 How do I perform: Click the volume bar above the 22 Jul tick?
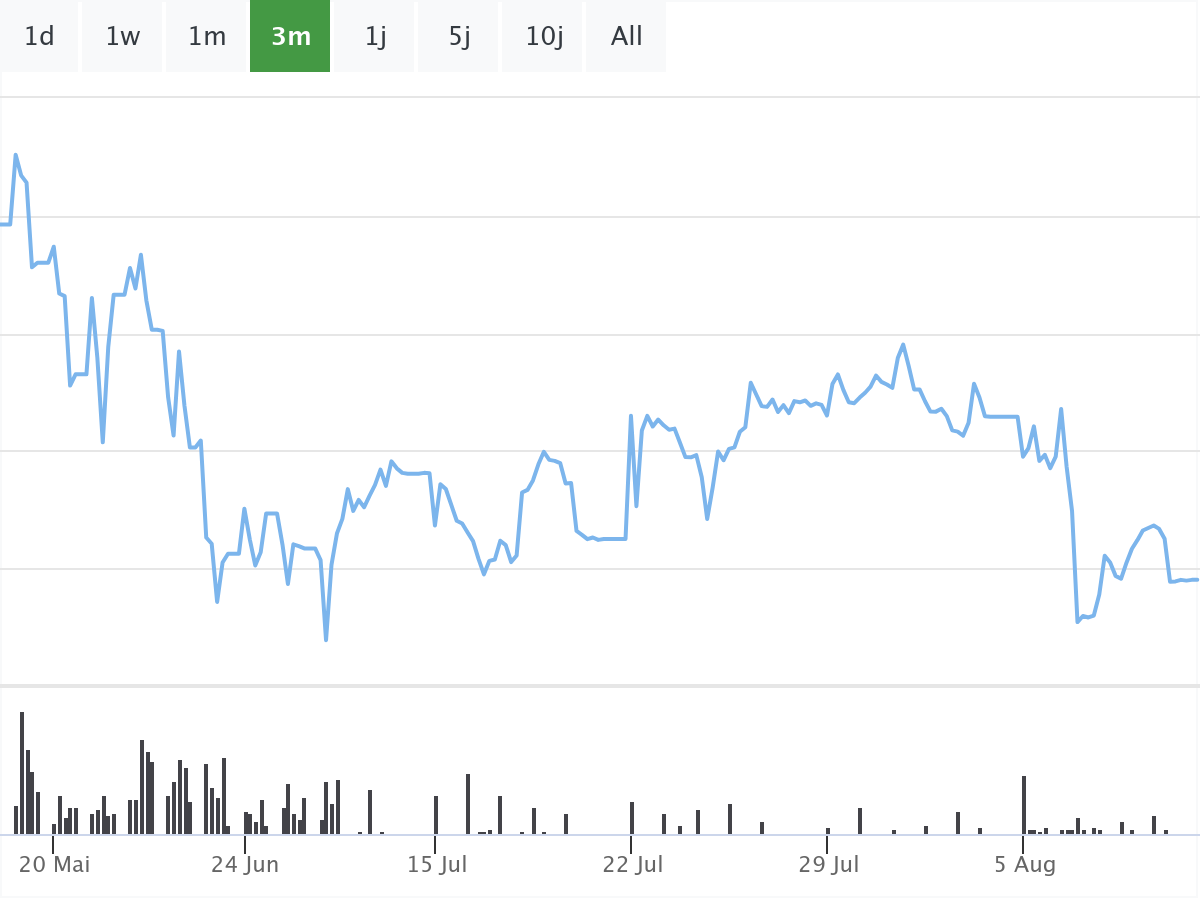pos(632,818)
